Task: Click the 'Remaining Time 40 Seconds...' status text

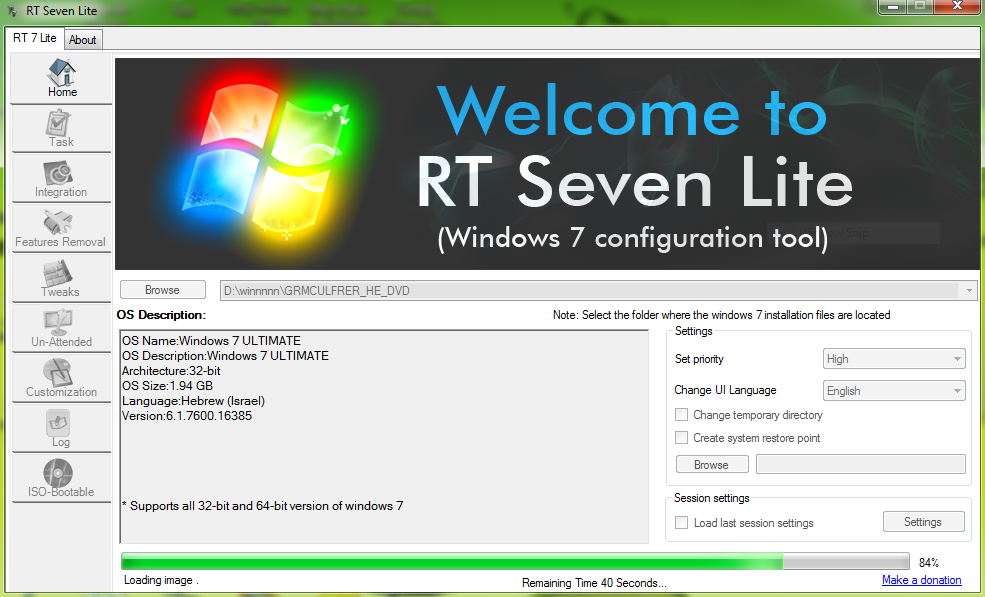Action: tap(594, 583)
